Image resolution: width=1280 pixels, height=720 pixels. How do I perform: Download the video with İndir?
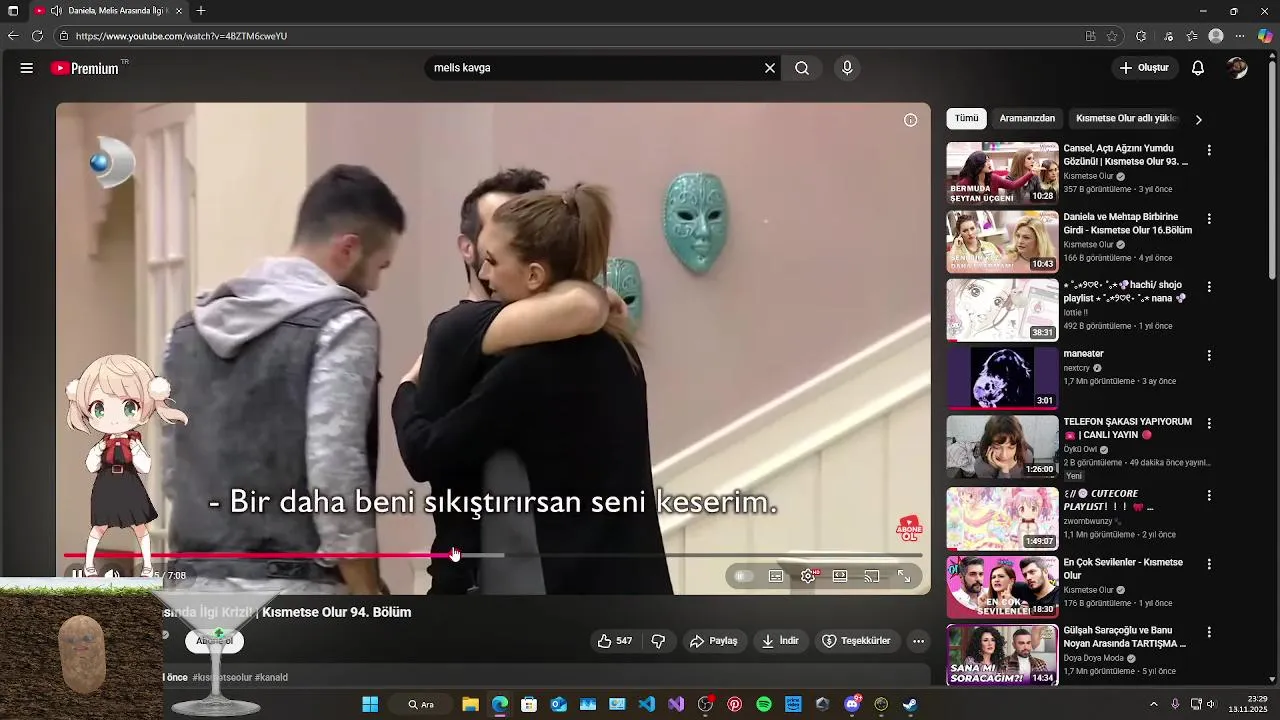(780, 641)
